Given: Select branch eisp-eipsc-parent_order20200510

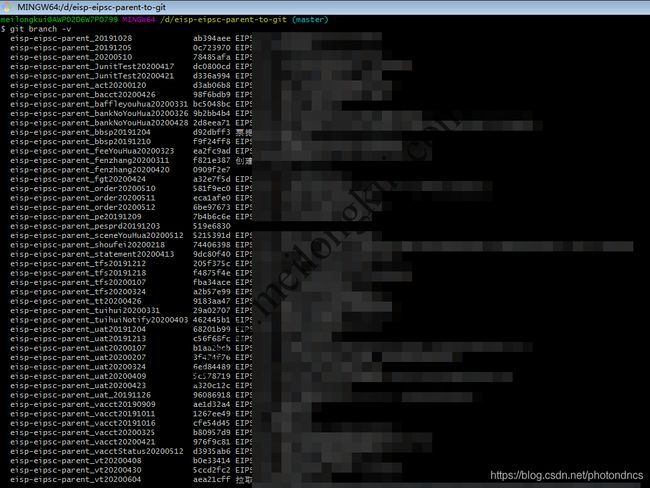Looking at the screenshot, I should 82,188.
